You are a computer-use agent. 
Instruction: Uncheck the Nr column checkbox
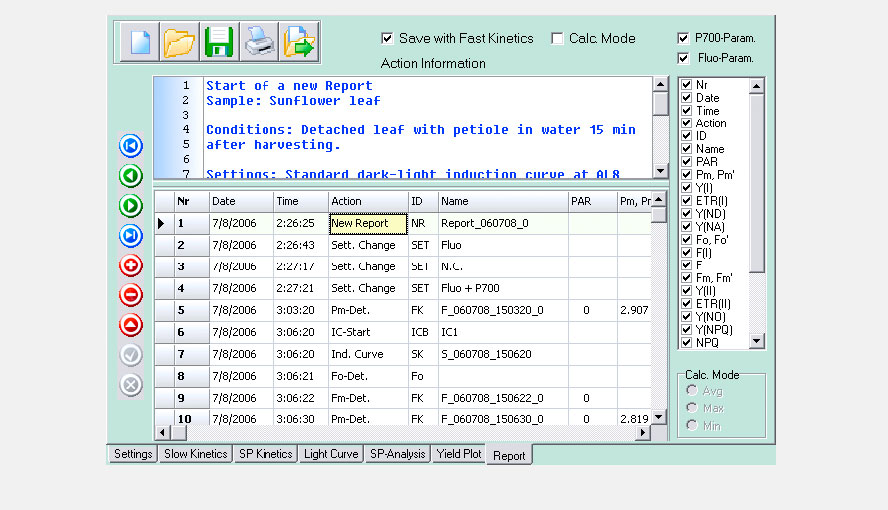[686, 84]
